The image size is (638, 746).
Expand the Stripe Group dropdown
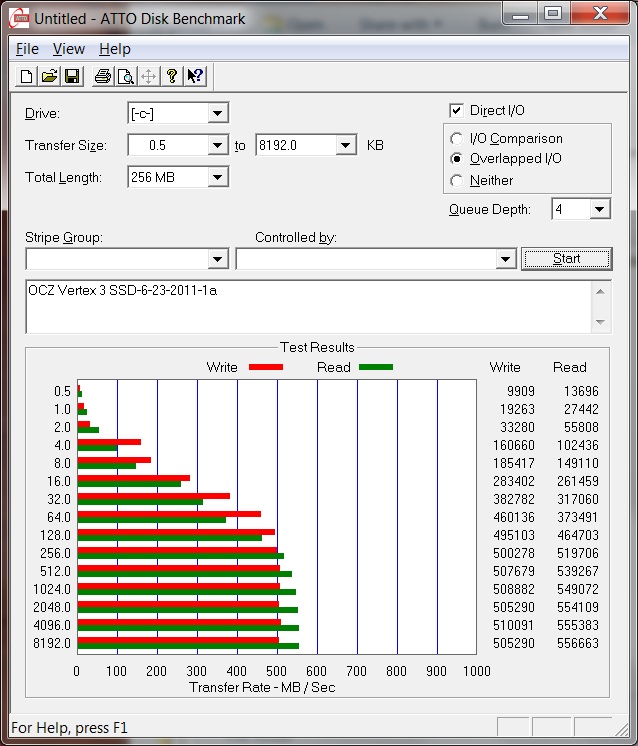(217, 259)
